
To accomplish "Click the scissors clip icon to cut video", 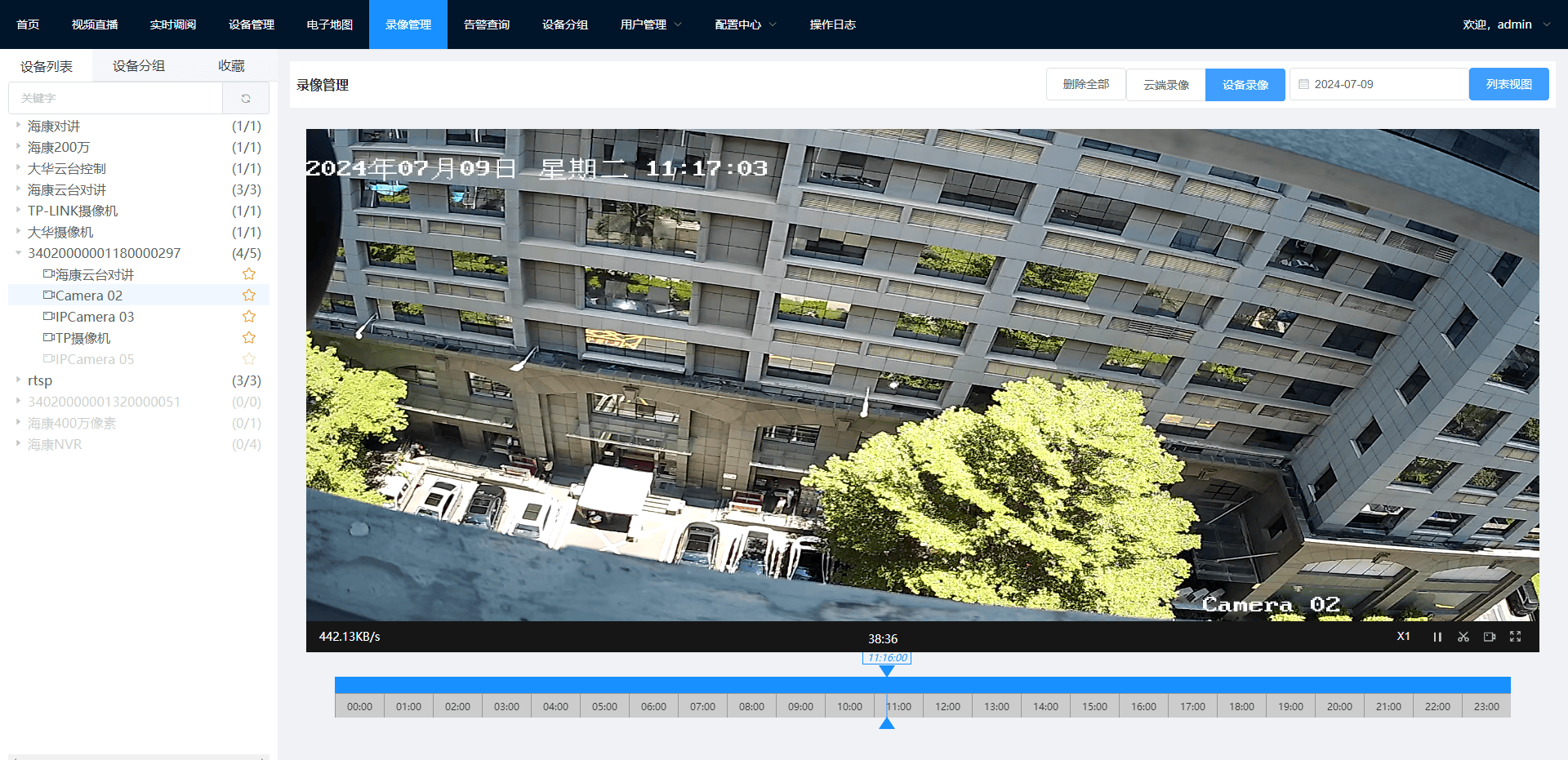I will pos(1463,638).
